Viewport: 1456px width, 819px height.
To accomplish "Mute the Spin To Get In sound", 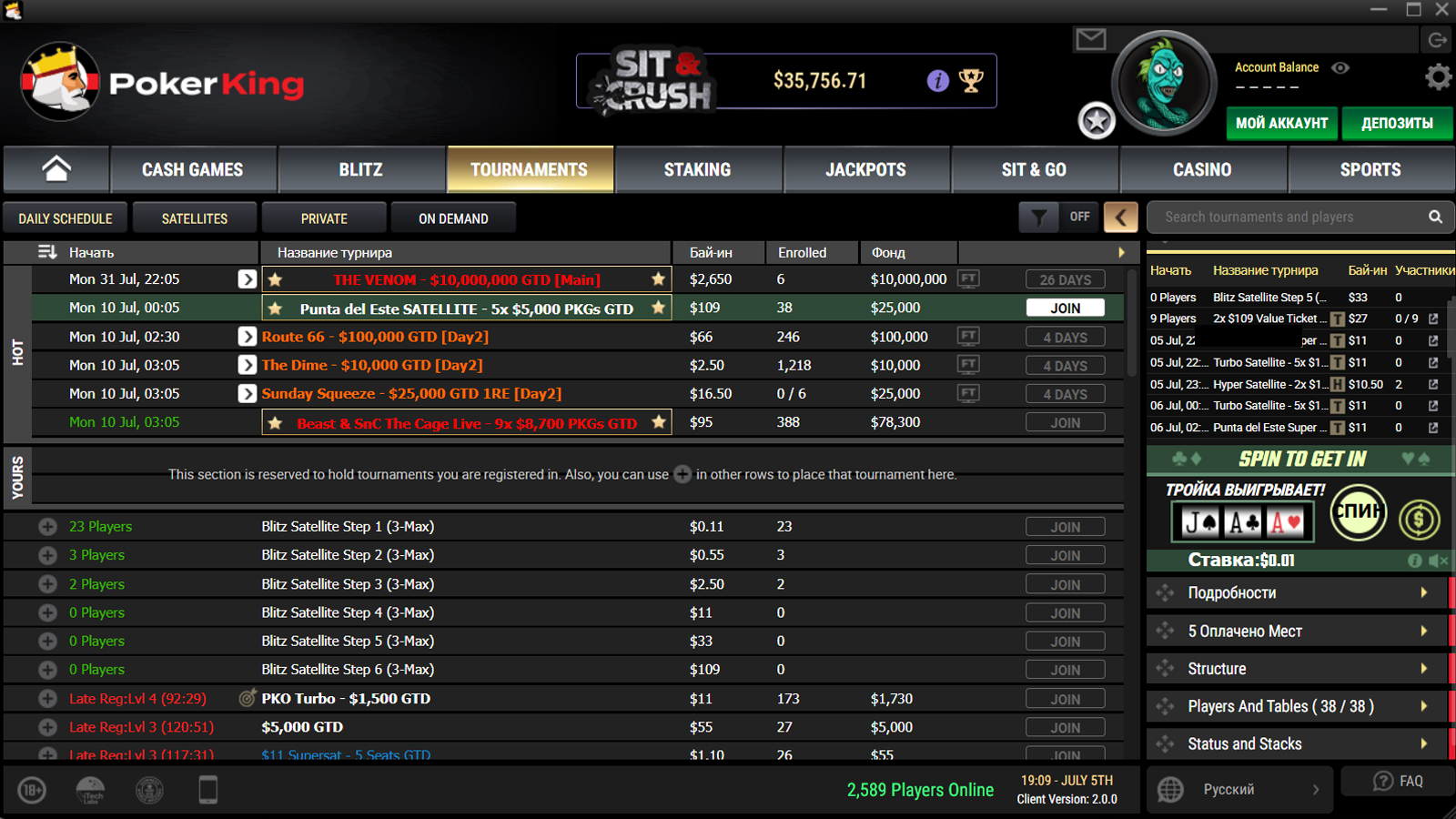I will tap(1438, 561).
